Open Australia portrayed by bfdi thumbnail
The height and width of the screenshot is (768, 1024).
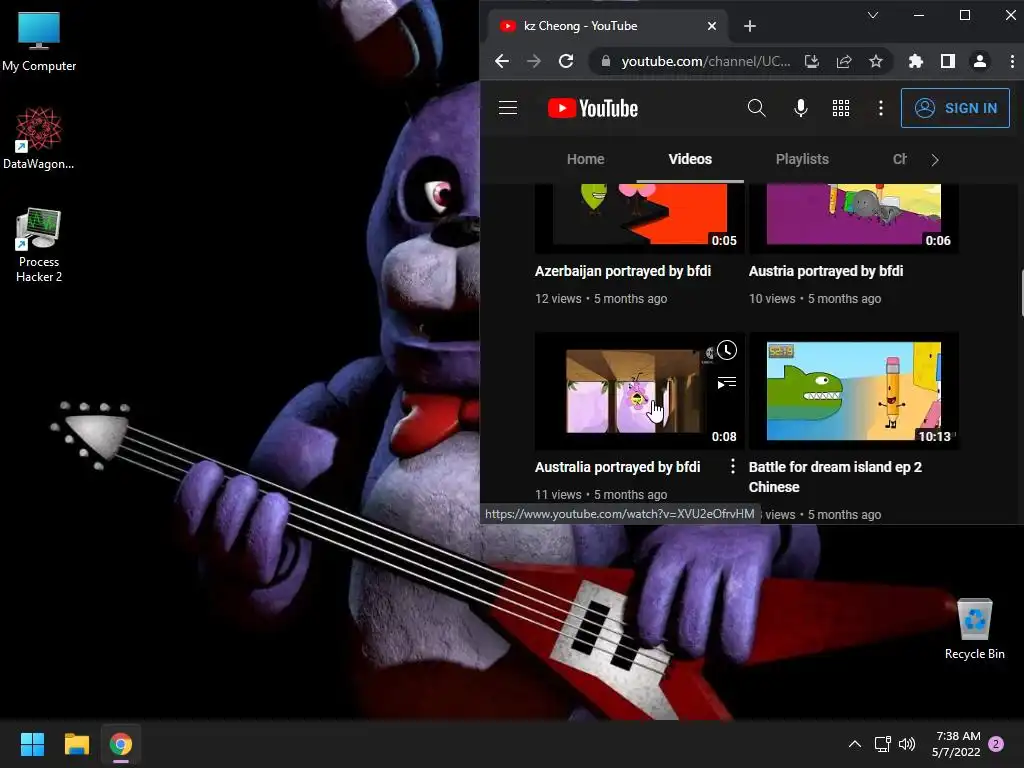[x=639, y=391]
